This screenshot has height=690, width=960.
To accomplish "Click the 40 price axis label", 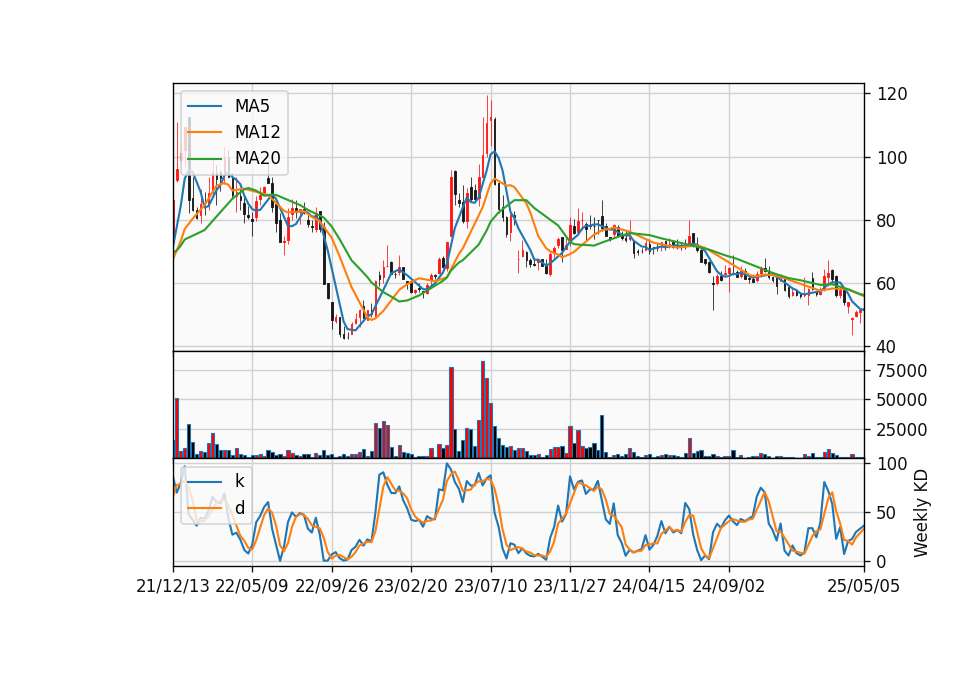I will (x=887, y=347).
